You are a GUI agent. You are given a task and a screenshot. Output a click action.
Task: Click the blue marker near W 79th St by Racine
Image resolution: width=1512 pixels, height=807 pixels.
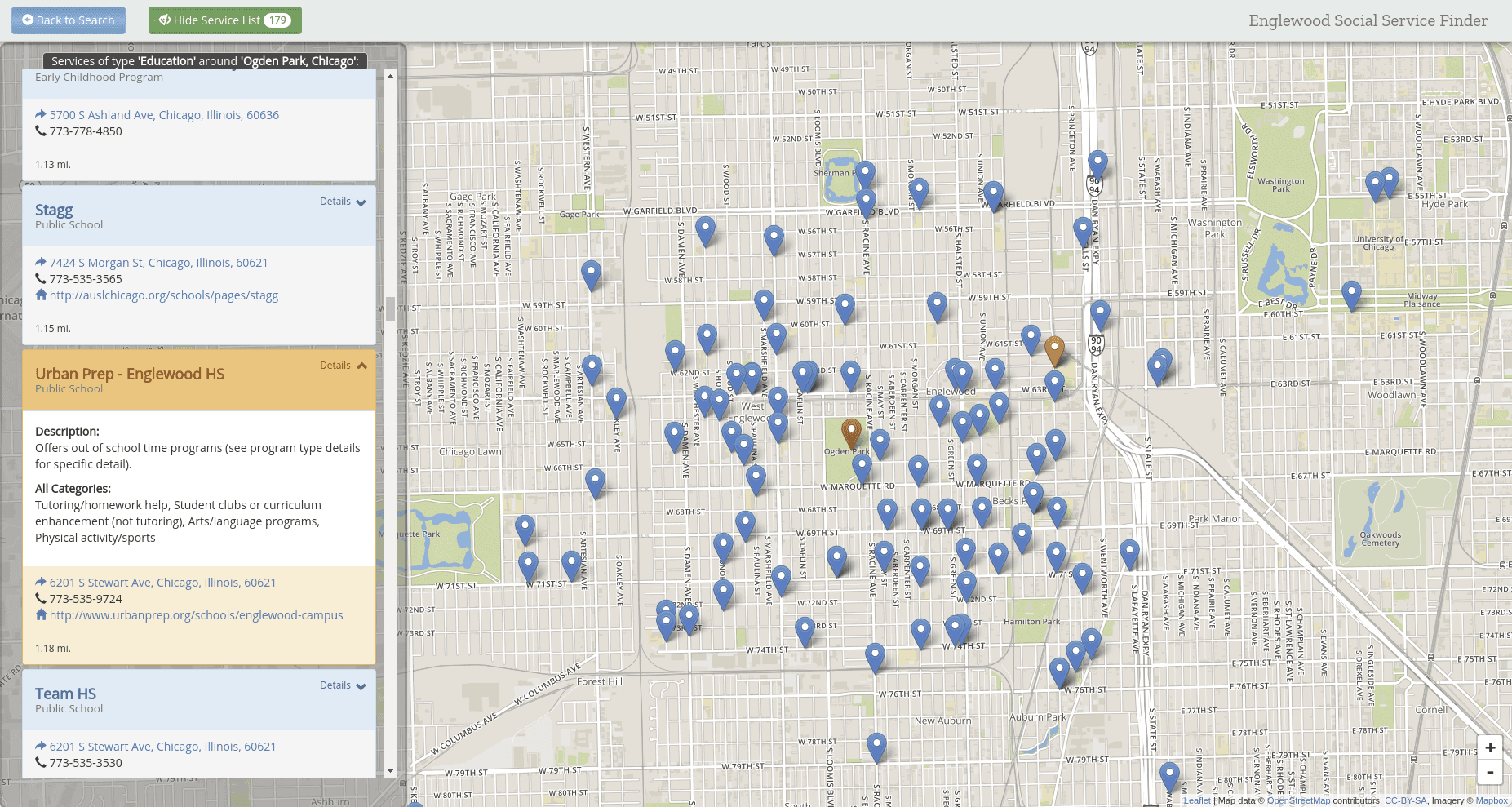coord(876,747)
